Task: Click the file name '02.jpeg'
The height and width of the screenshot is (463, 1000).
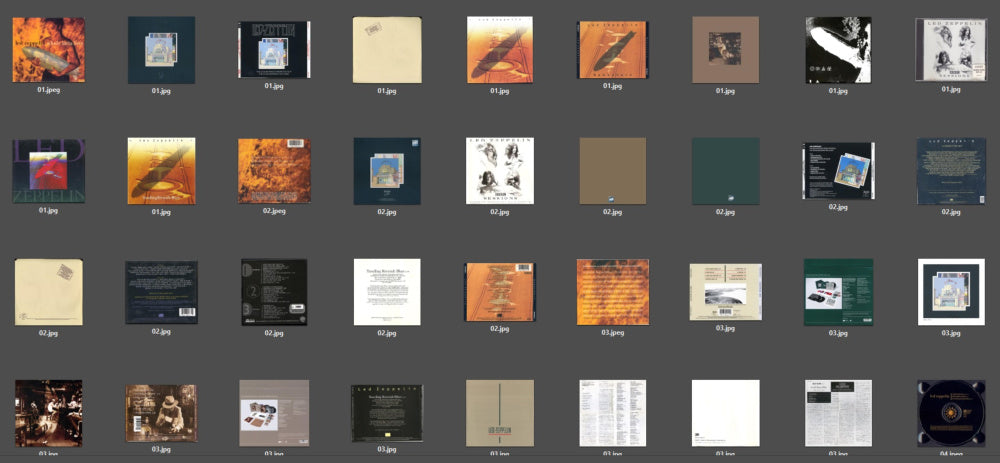Action: (x=274, y=211)
